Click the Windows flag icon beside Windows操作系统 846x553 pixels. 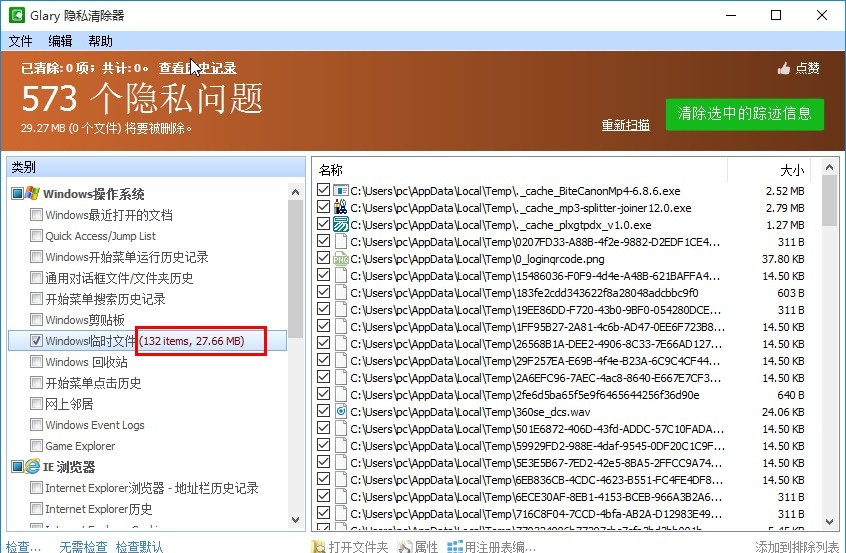click(32, 193)
